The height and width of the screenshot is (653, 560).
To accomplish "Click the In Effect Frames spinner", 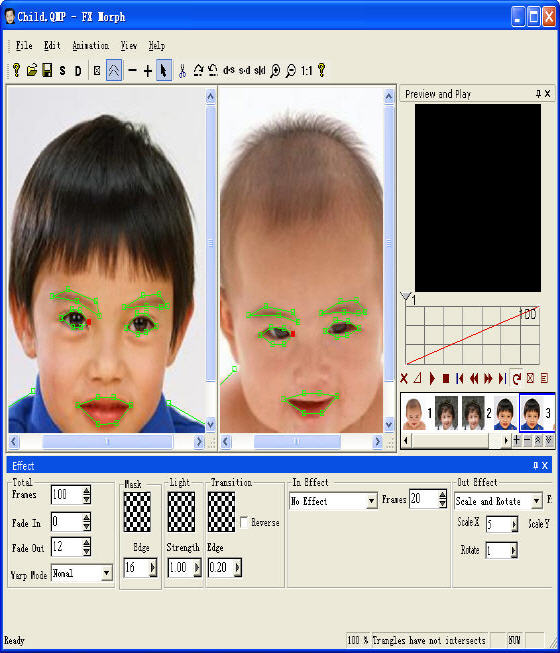I will 443,498.
